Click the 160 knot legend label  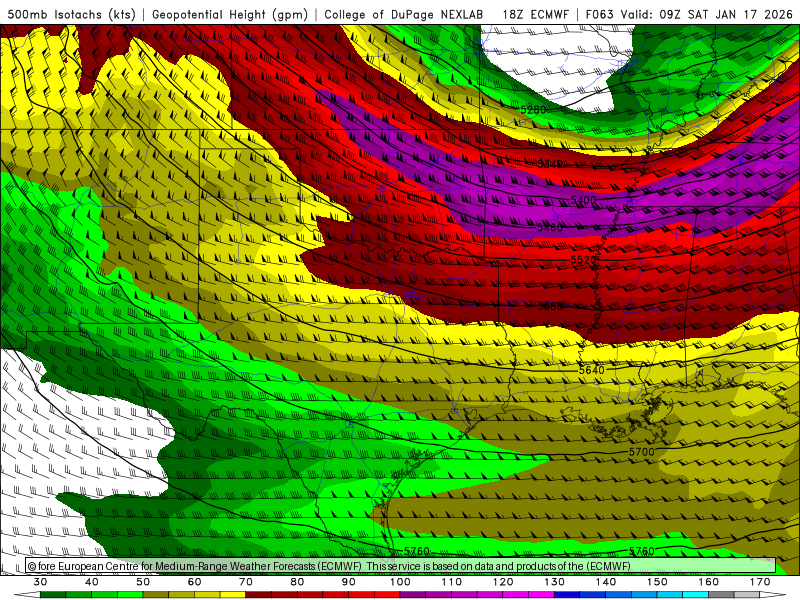tap(709, 582)
